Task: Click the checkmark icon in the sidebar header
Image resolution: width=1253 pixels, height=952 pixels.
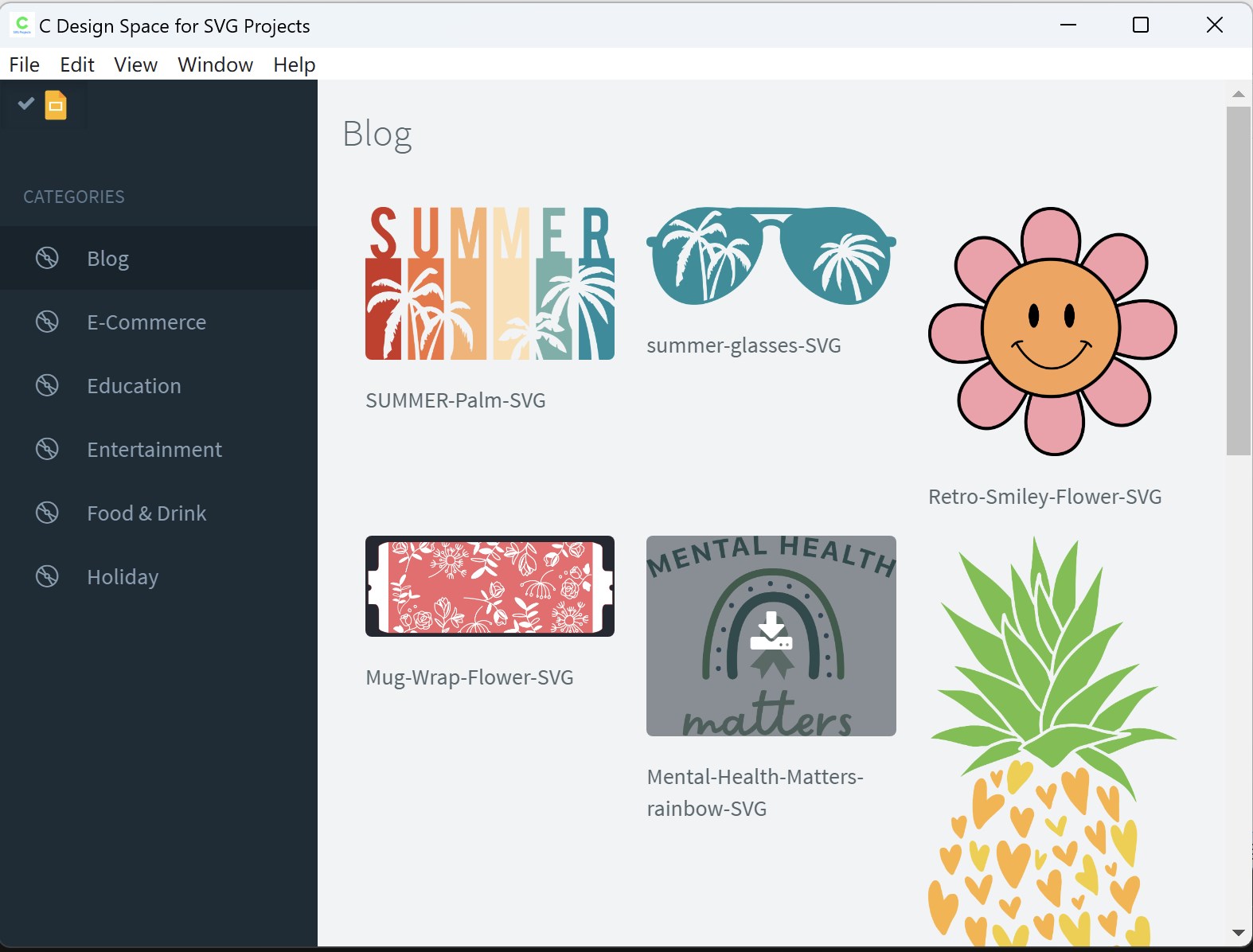Action: (x=26, y=103)
